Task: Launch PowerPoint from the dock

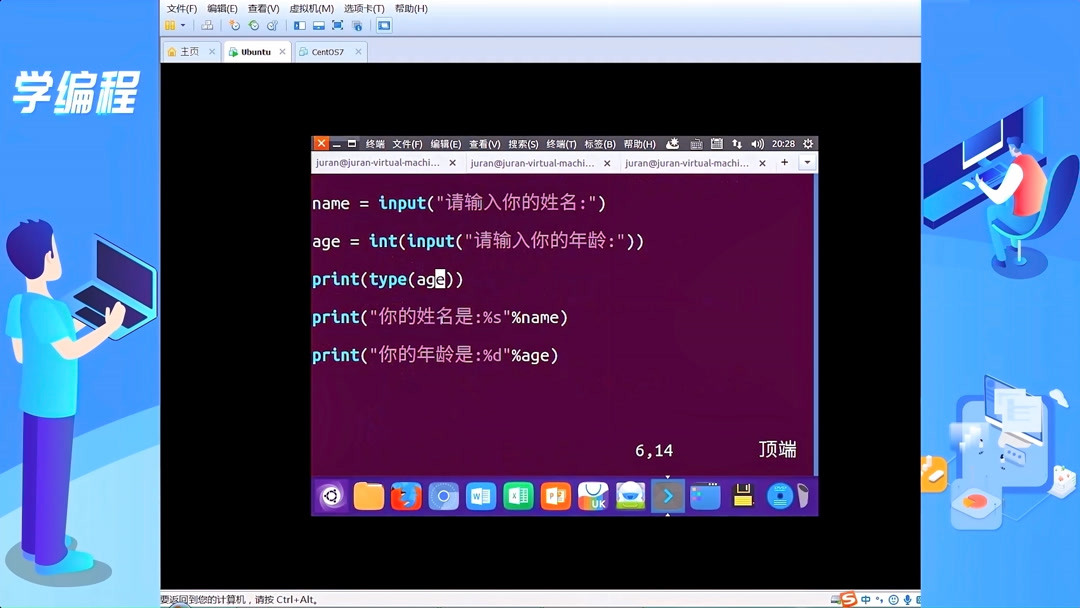Action: [556, 496]
